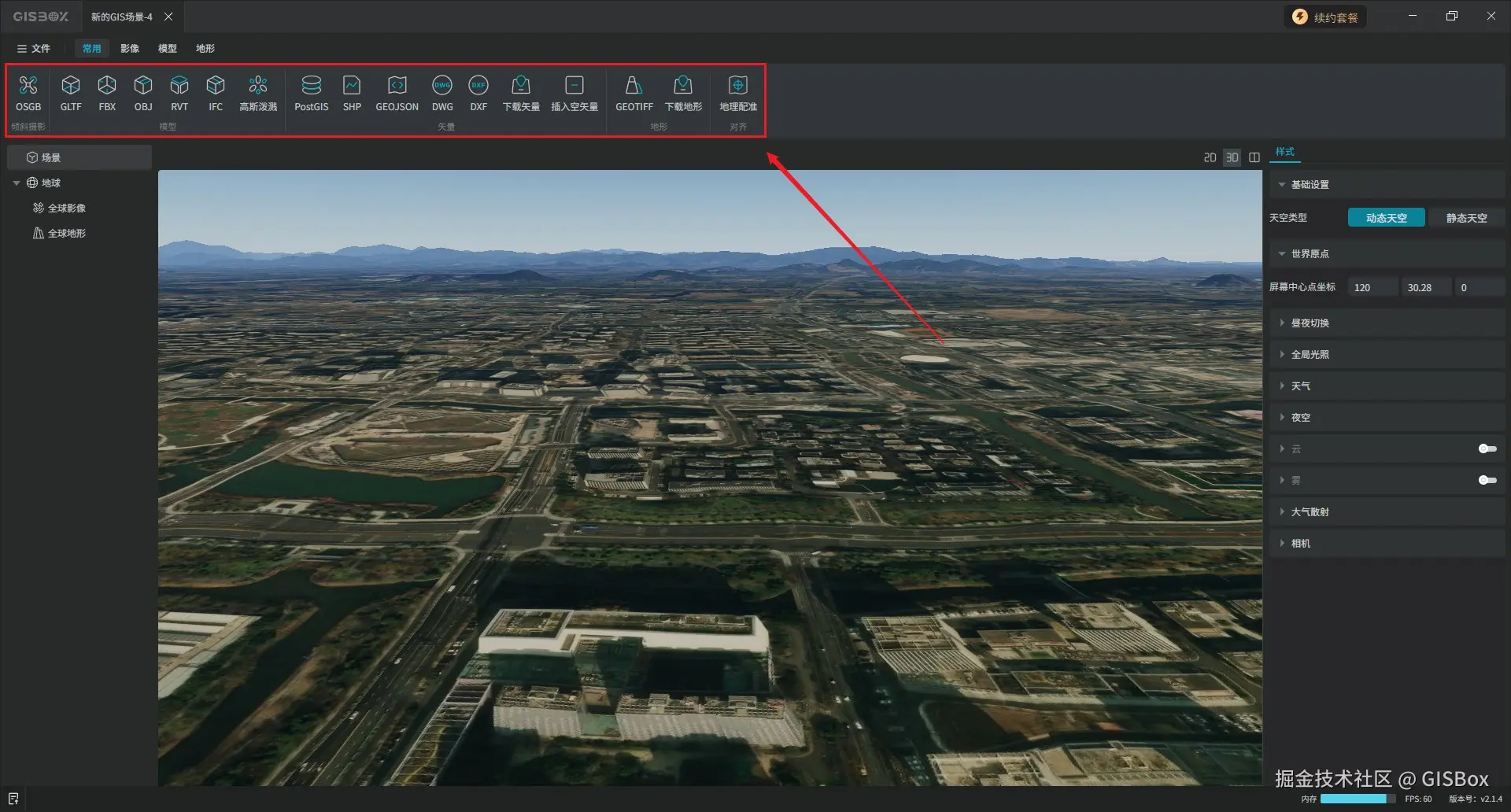This screenshot has height=812, width=1511.
Task: Close the 新的GIS场景-4 tab
Action: point(168,17)
